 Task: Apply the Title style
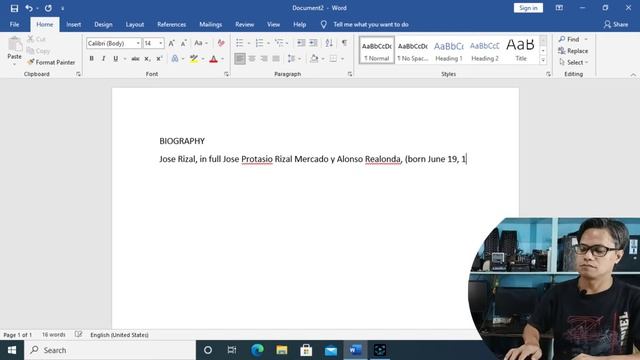tap(521, 50)
